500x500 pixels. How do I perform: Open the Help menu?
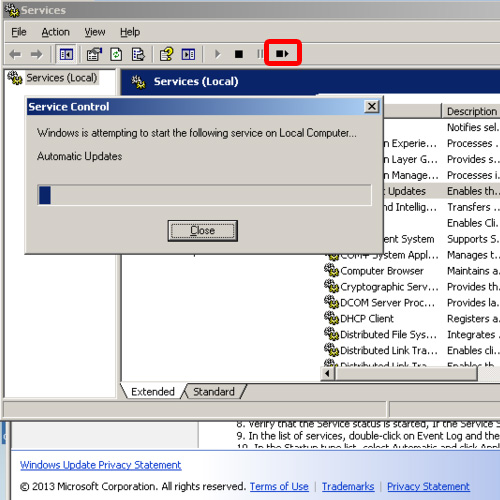tap(130, 32)
